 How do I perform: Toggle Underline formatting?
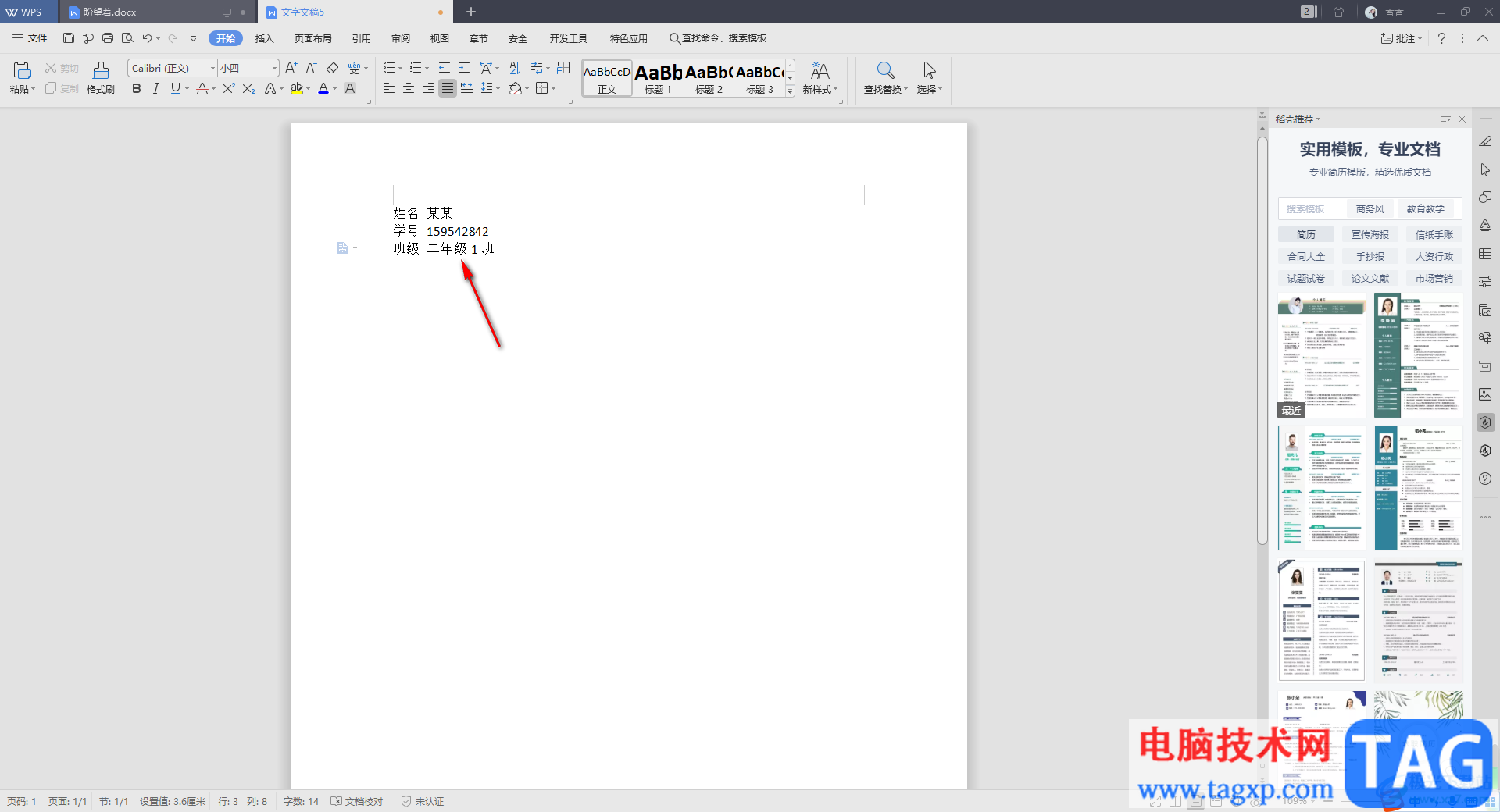pos(176,89)
